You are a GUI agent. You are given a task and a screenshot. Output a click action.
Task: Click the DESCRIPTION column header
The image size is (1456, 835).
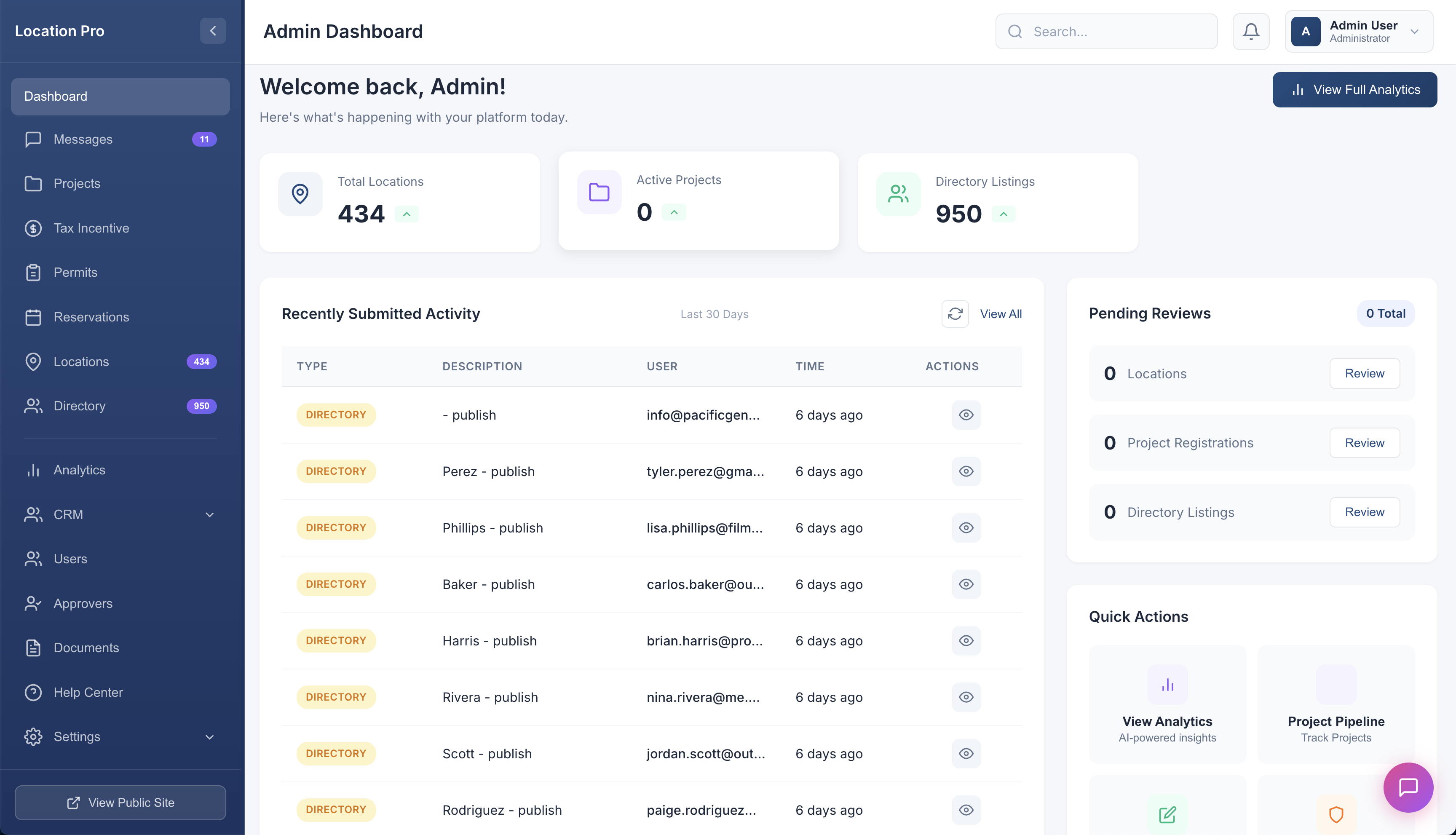[x=482, y=367]
